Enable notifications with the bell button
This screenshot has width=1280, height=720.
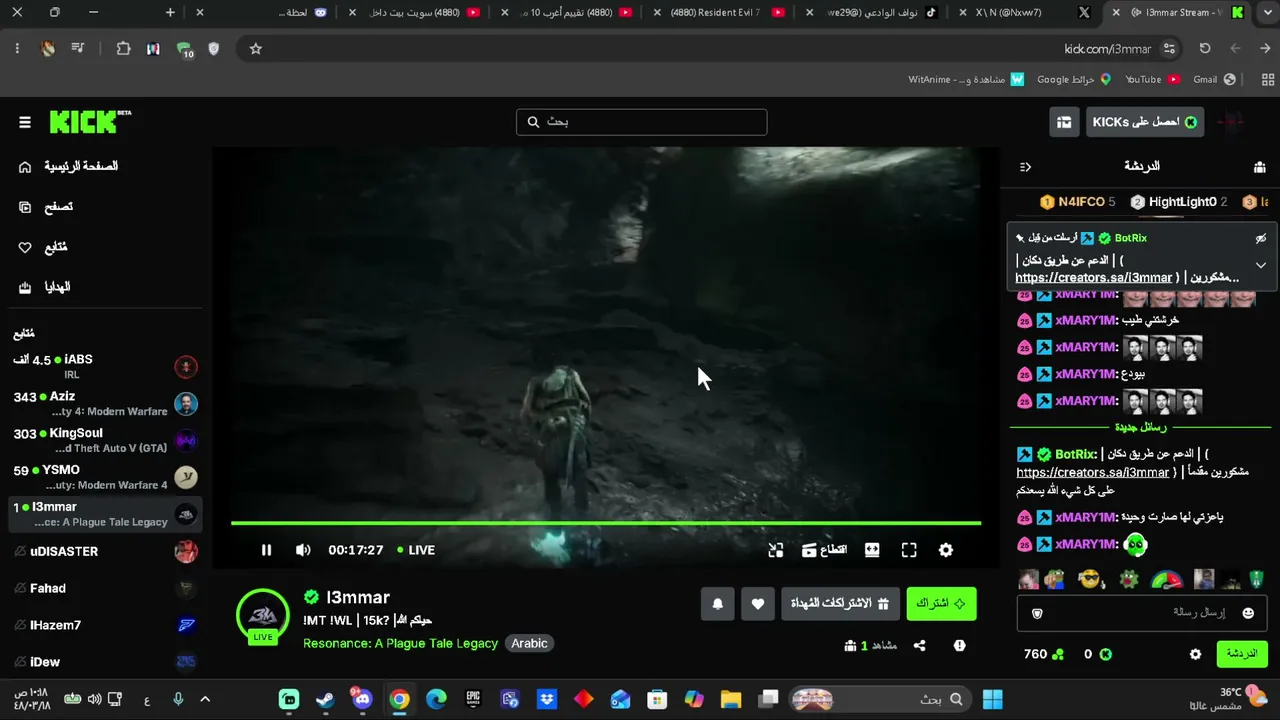[x=718, y=603]
